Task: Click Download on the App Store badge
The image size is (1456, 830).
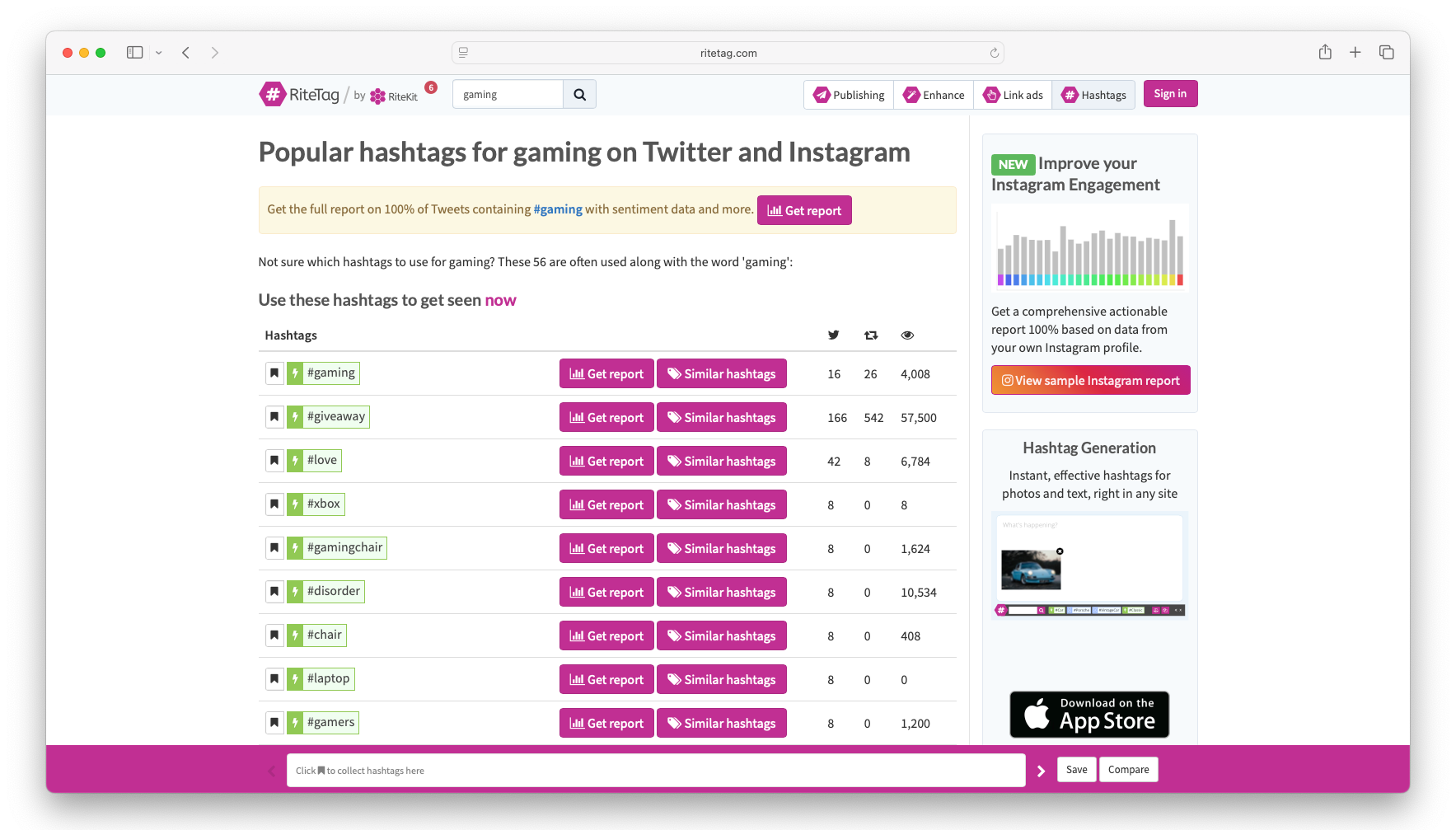Action: click(1089, 714)
